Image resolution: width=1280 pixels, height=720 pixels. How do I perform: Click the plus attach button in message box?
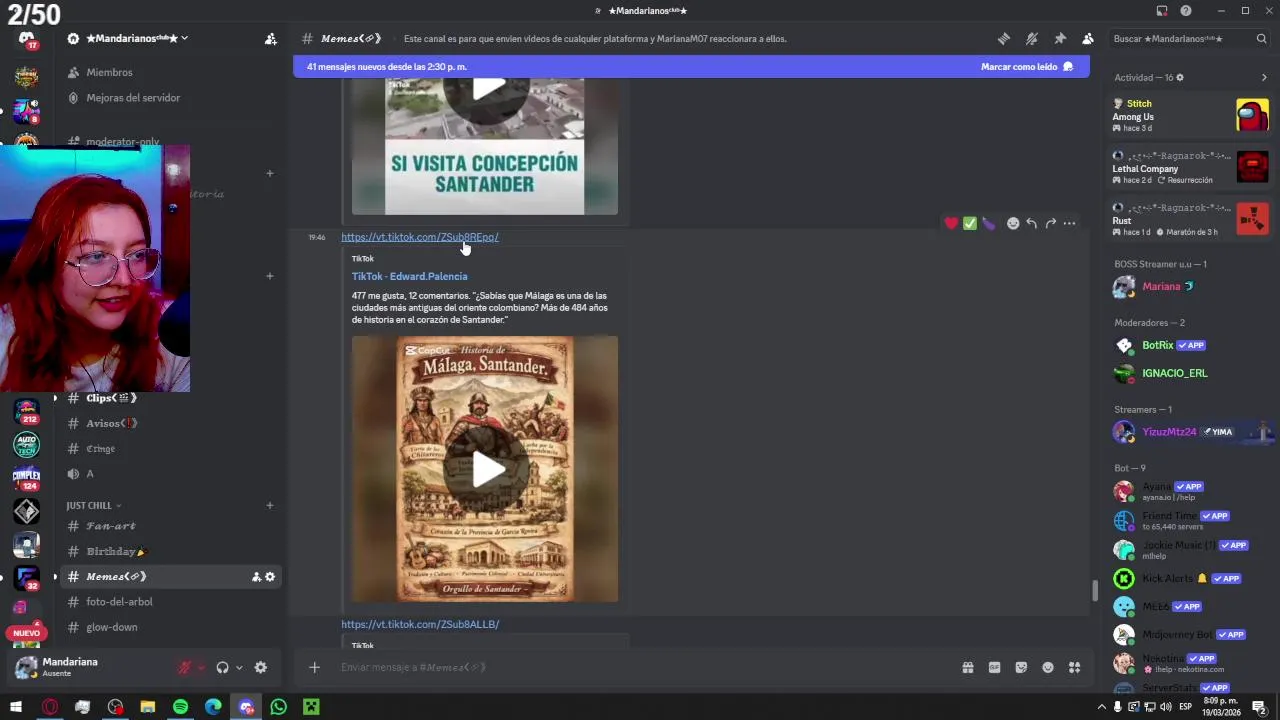pyautogui.click(x=314, y=667)
